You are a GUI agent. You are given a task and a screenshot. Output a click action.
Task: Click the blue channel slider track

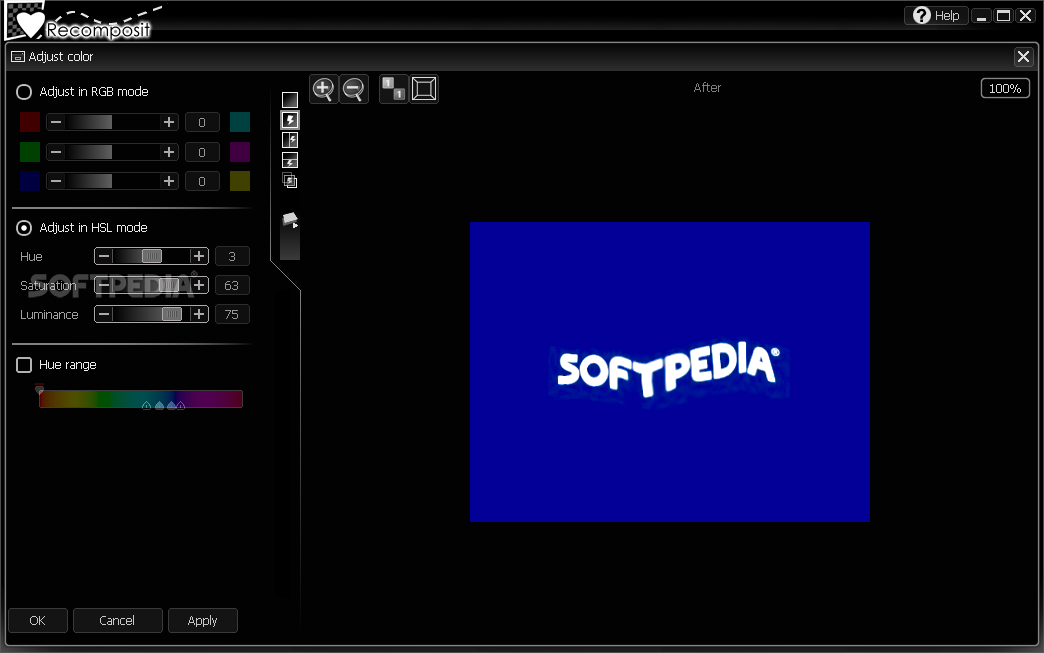[x=113, y=181]
